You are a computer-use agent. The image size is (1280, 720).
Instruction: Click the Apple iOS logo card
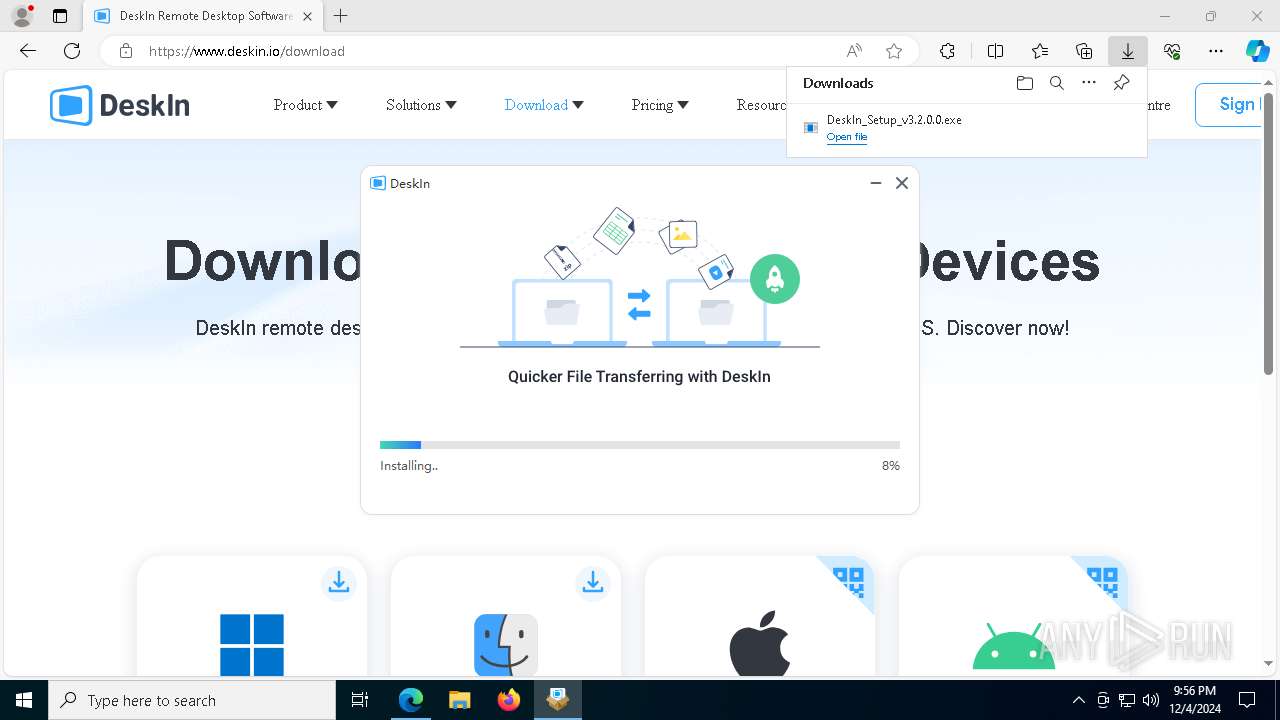tap(760, 645)
